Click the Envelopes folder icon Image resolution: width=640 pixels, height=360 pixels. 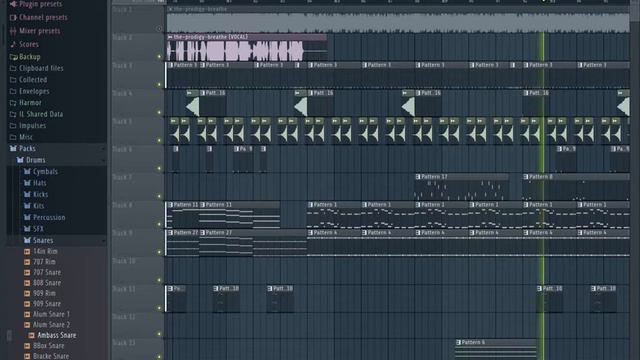(x=13, y=91)
